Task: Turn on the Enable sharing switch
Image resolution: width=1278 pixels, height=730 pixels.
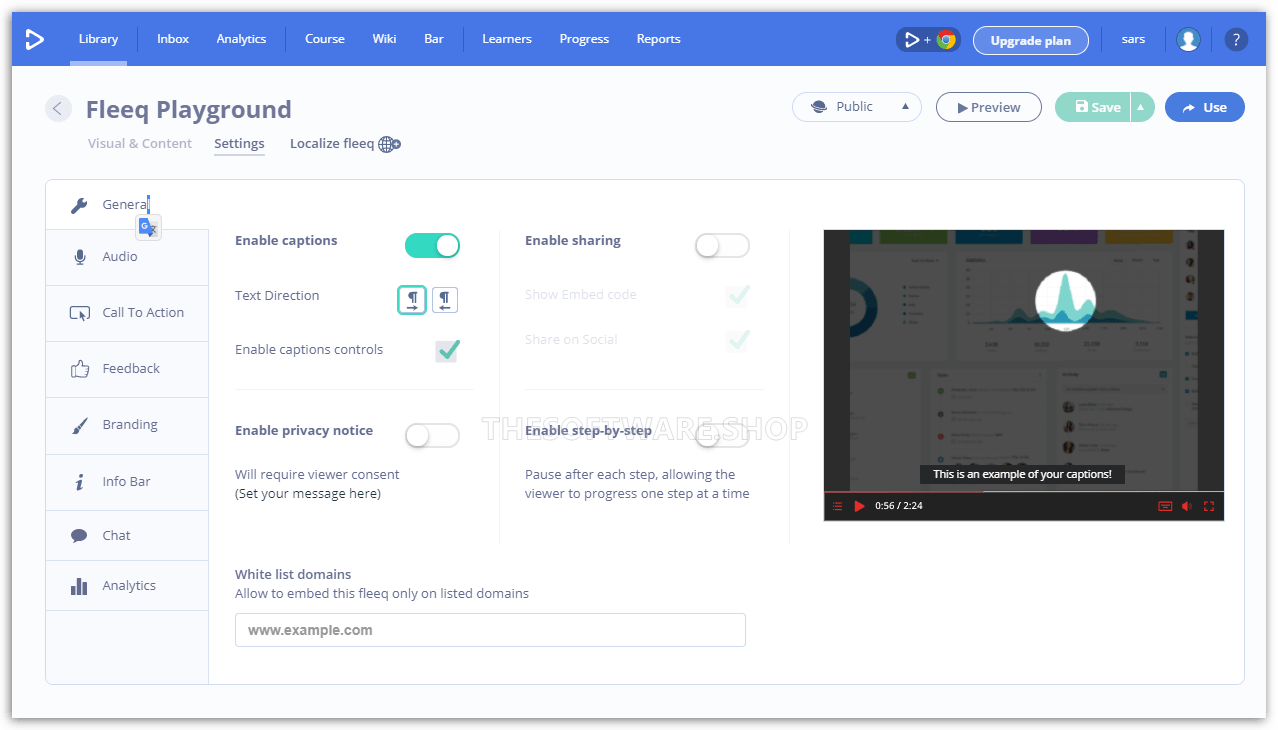Action: tap(722, 245)
